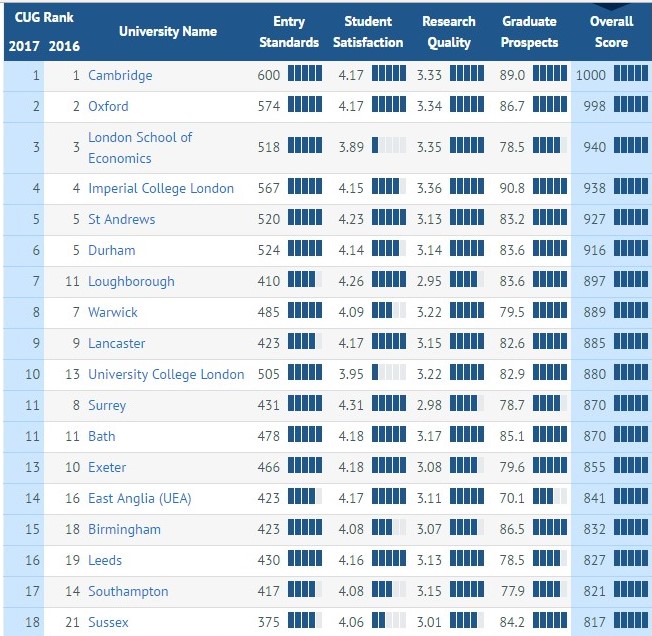
Task: Click Cambridge overall score 1000
Action: (590, 75)
